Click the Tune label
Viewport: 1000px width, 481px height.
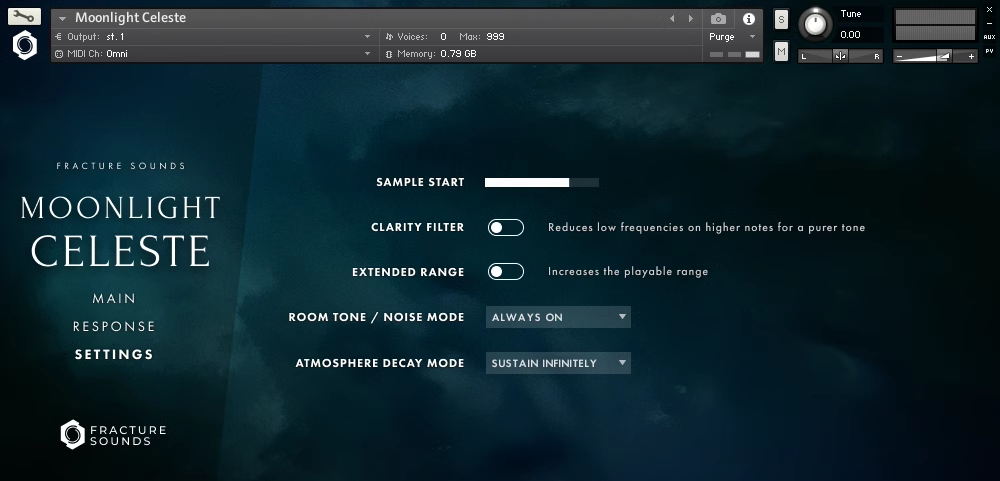[x=851, y=14]
